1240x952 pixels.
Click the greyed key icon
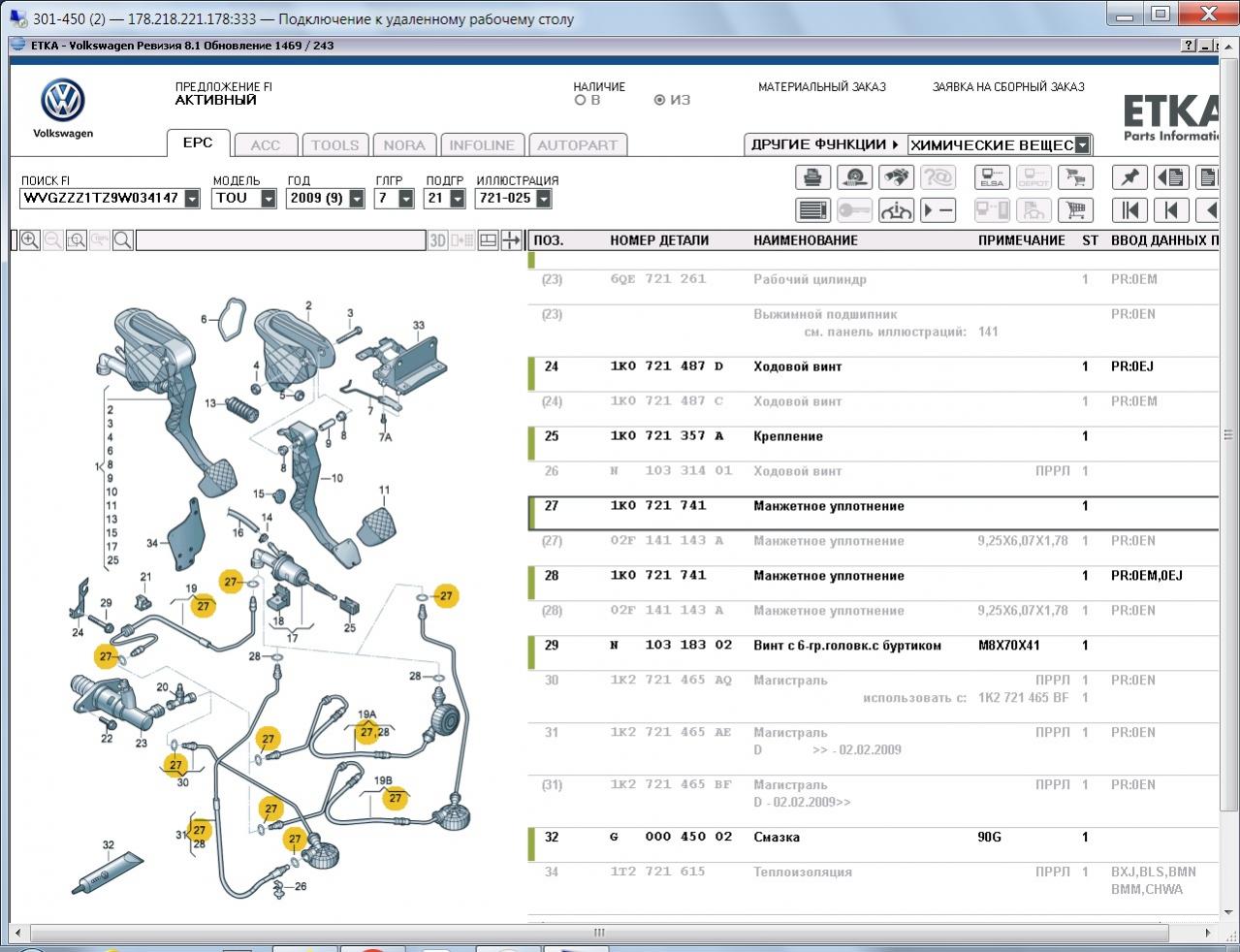click(855, 209)
